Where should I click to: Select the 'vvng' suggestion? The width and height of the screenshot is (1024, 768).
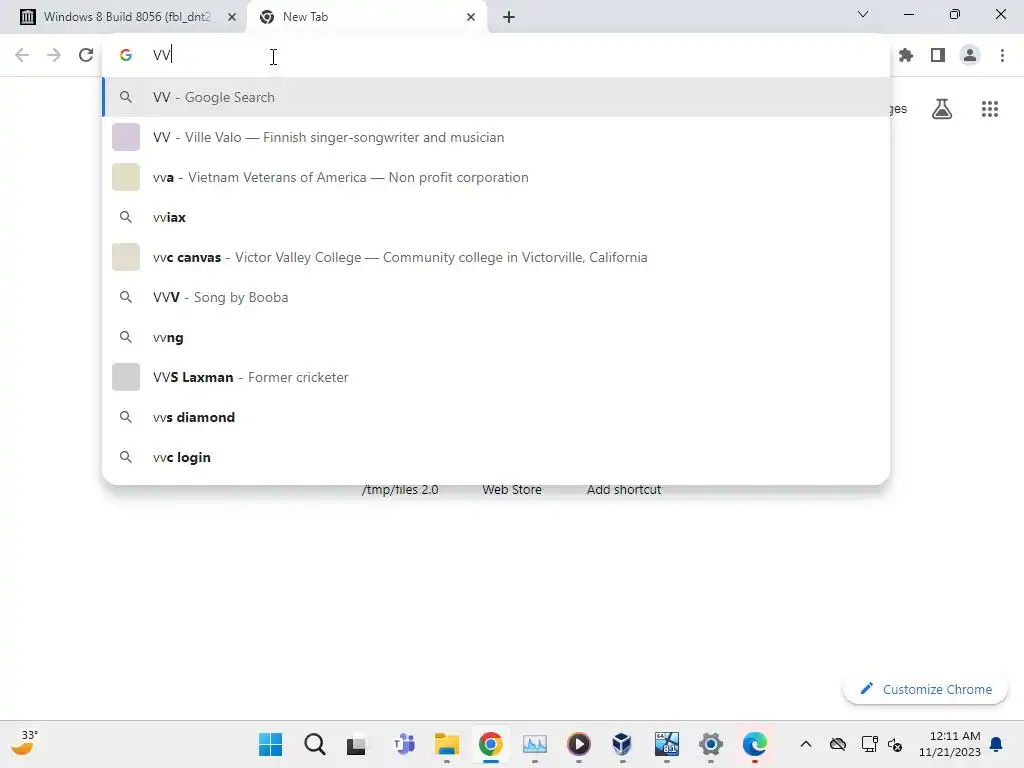tap(496, 337)
